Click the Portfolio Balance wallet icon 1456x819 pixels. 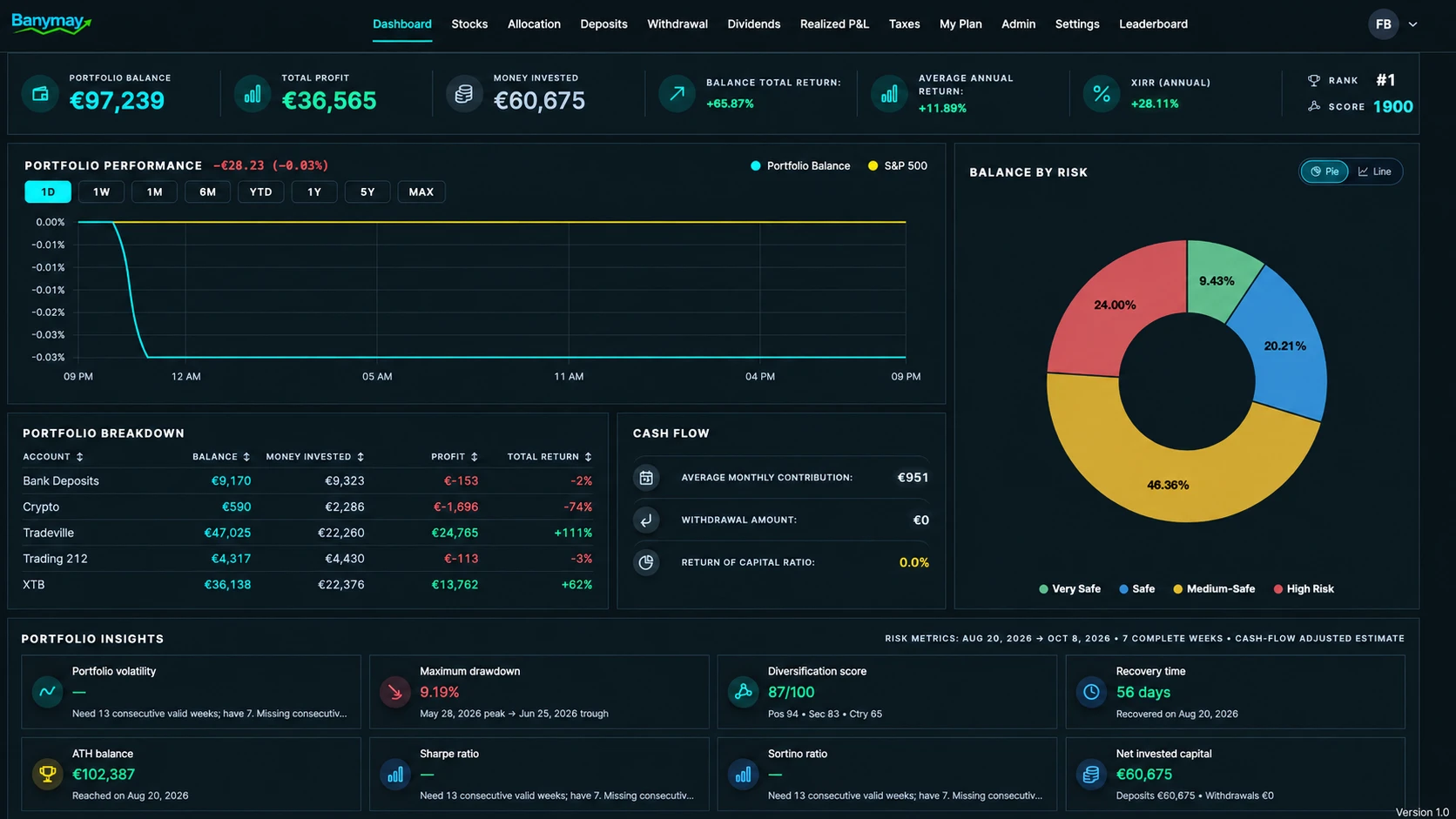pos(40,94)
